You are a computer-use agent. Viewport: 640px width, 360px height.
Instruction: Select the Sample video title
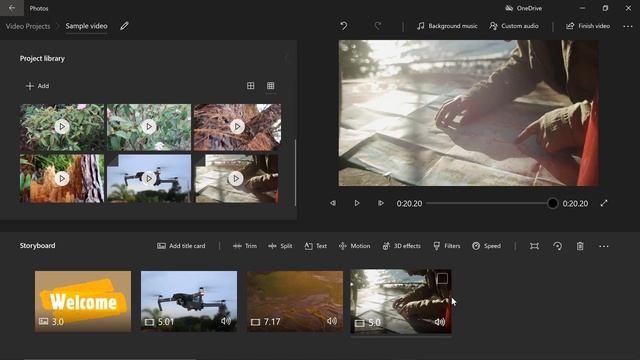(x=87, y=26)
